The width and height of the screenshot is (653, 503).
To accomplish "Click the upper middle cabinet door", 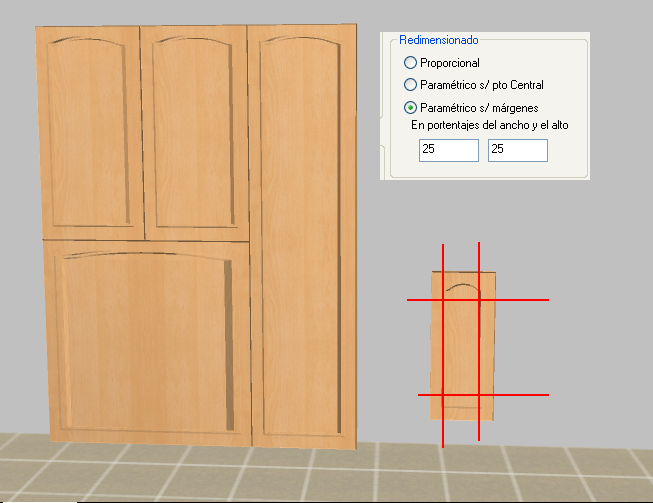I will pyautogui.click(x=194, y=132).
